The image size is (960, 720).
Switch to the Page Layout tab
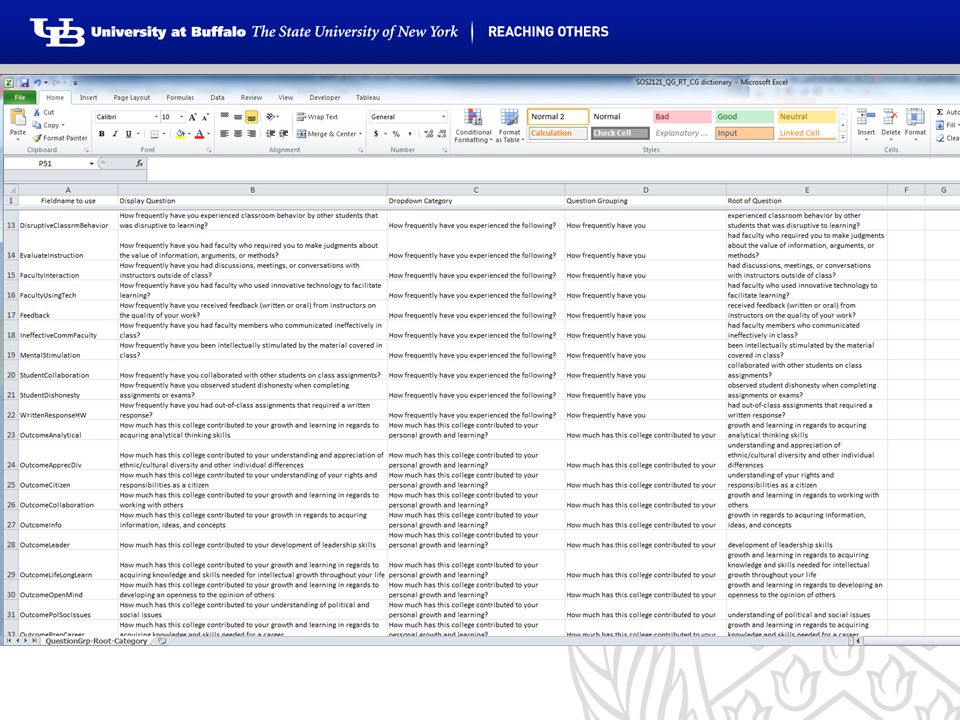(132, 97)
